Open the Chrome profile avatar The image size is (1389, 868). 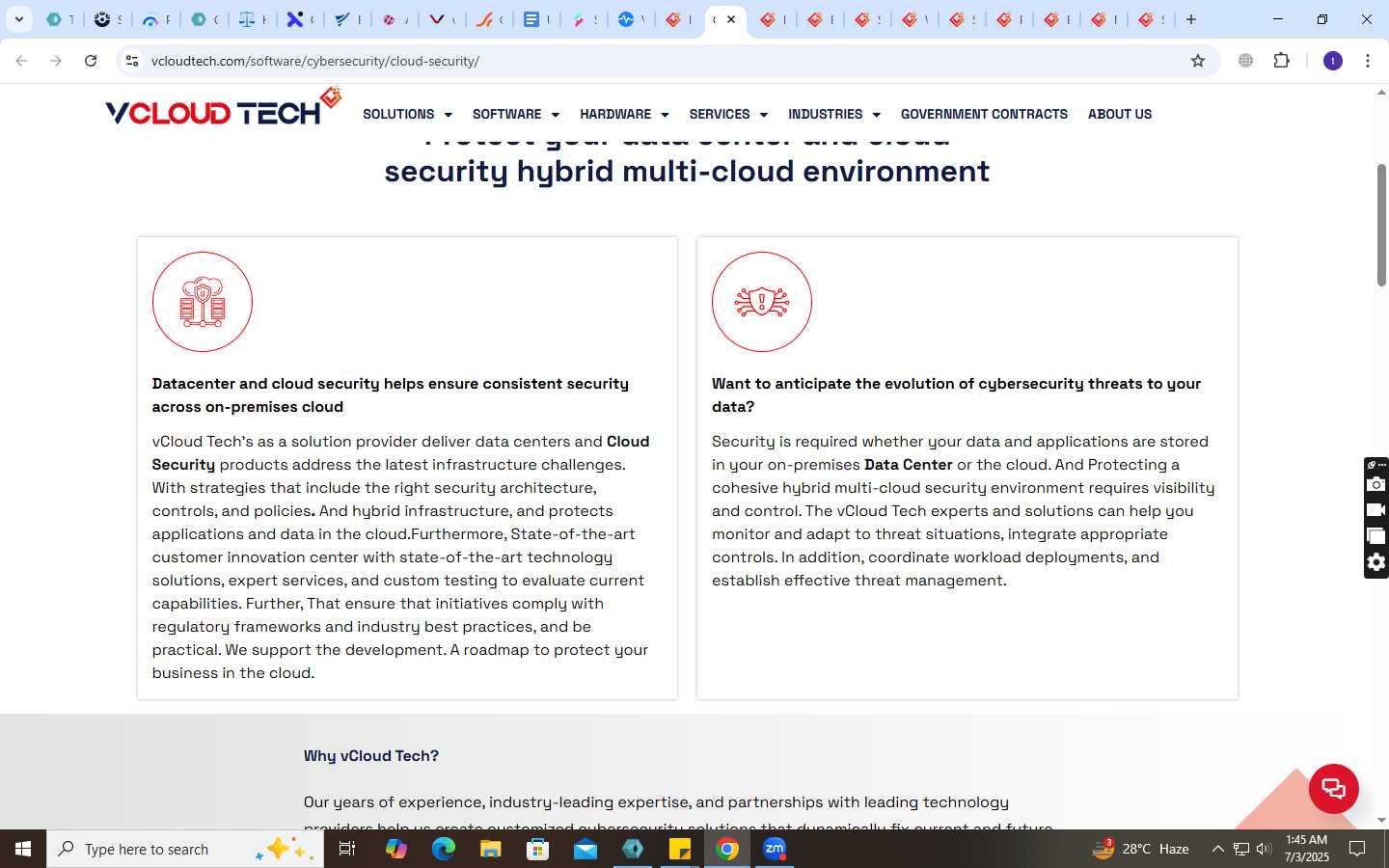tap(1333, 61)
